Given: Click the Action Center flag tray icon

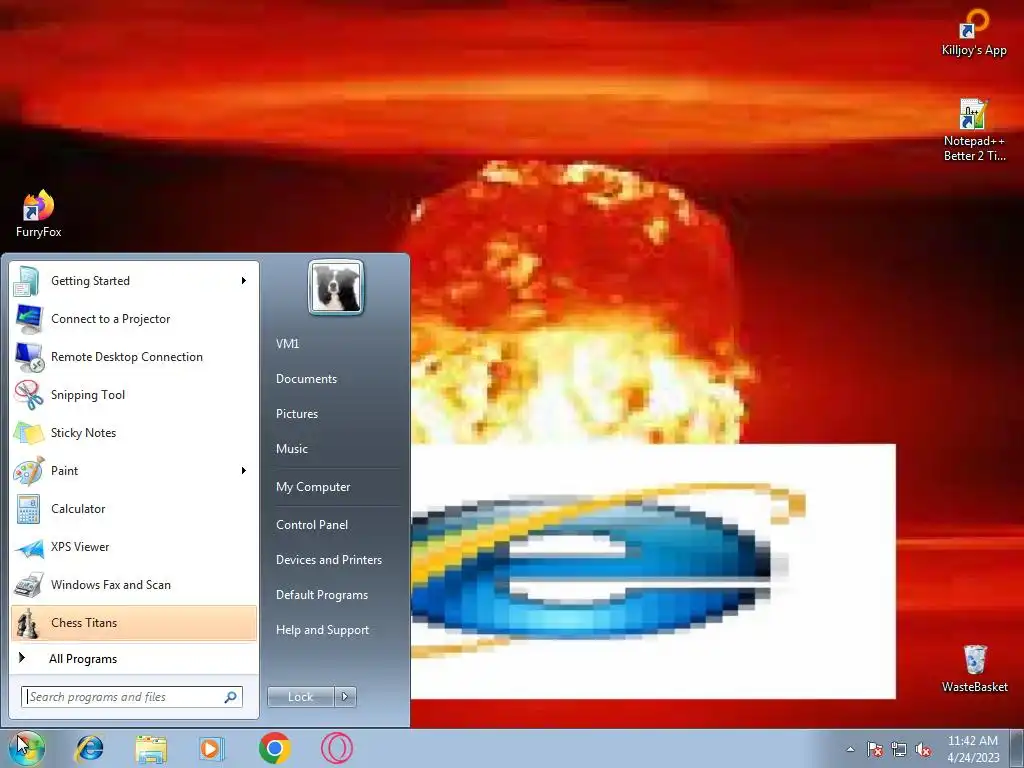Looking at the screenshot, I should click(875, 749).
